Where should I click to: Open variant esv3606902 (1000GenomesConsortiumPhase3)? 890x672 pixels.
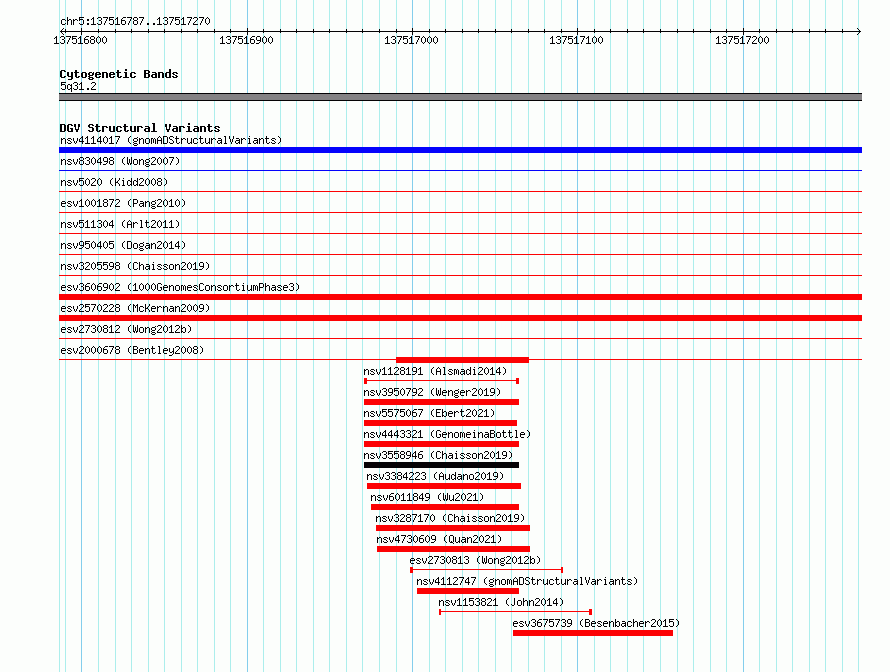180,287
